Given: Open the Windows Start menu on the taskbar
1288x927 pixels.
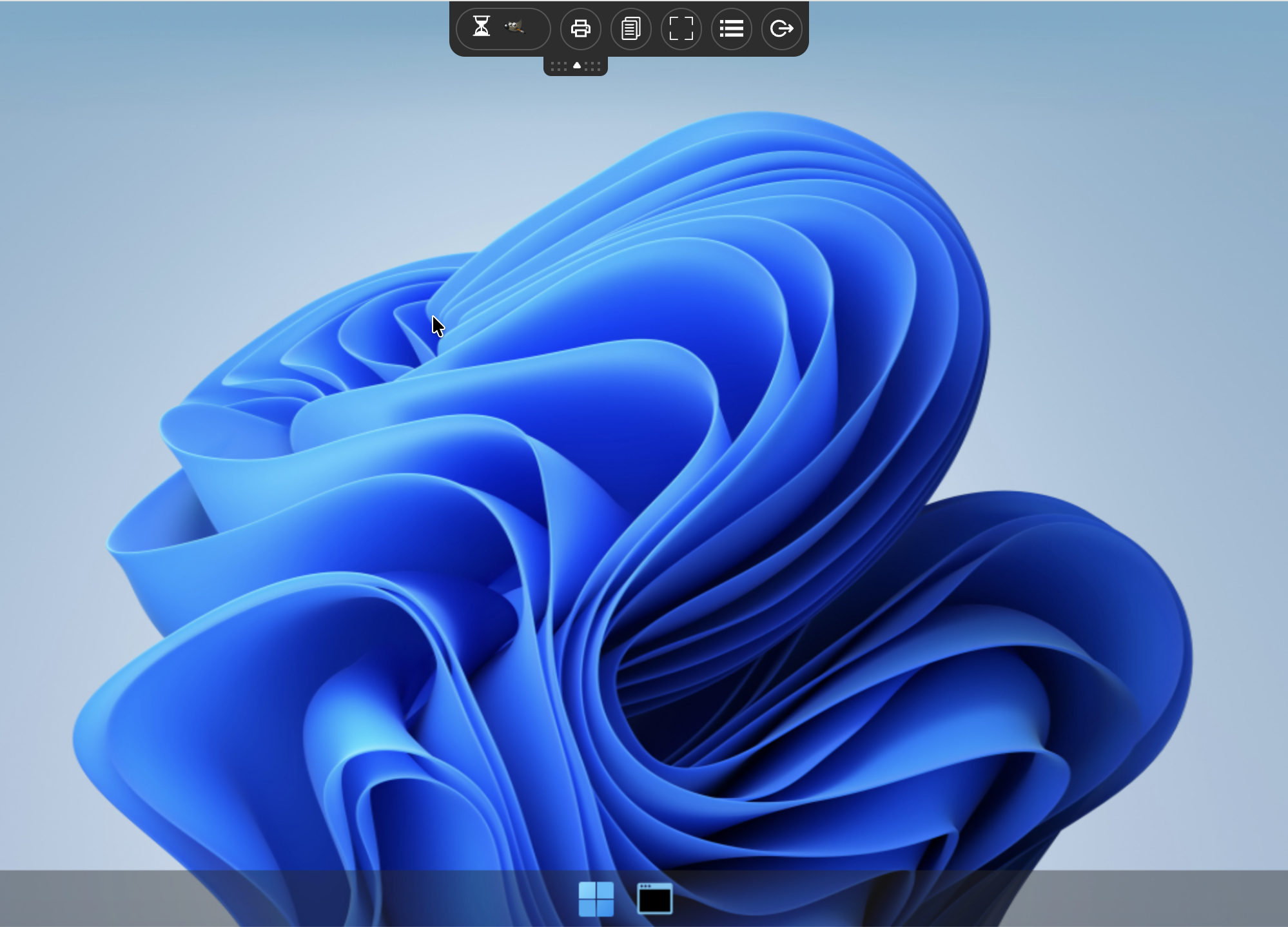Looking at the screenshot, I should point(596,899).
